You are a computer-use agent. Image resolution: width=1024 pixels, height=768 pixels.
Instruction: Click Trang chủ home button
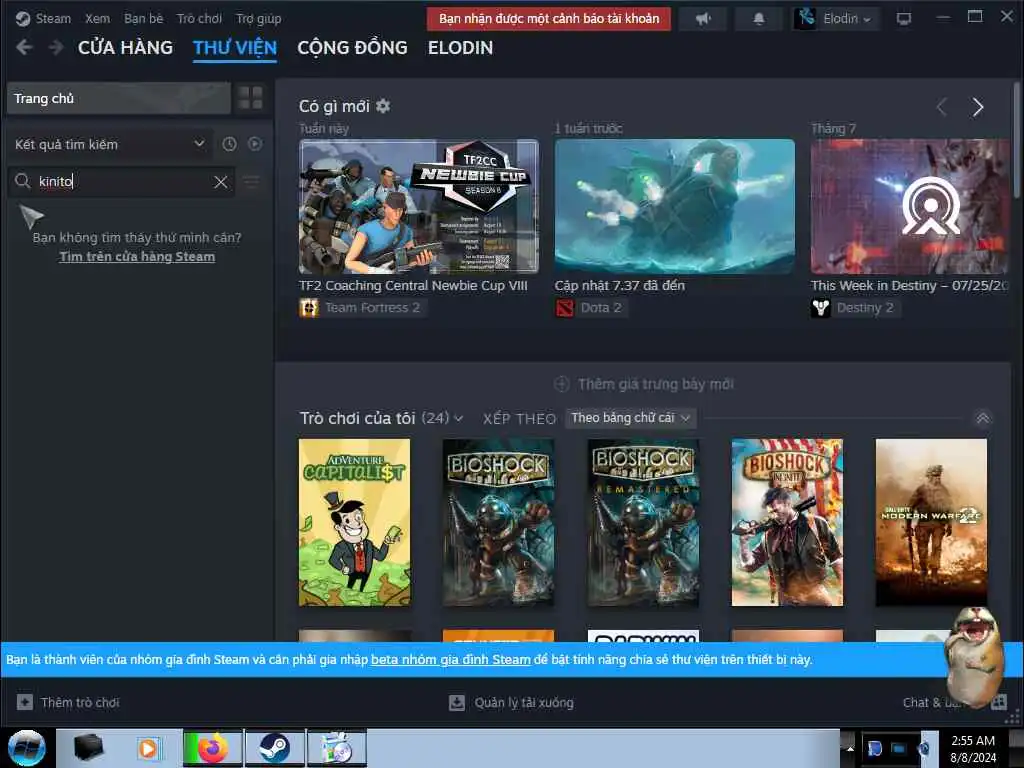[x=119, y=98]
